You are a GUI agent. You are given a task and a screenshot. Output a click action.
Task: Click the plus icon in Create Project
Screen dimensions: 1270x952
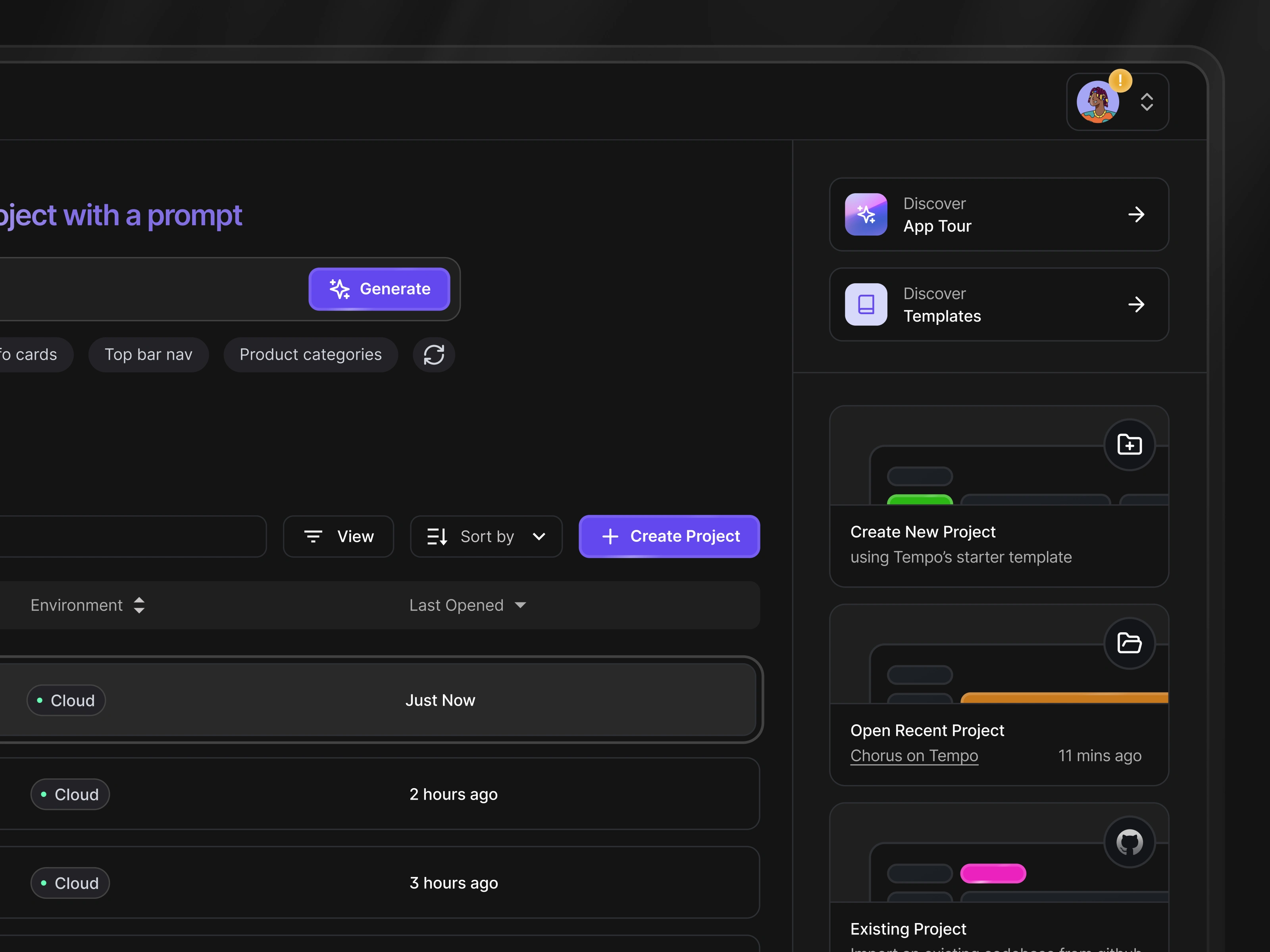[x=610, y=537]
